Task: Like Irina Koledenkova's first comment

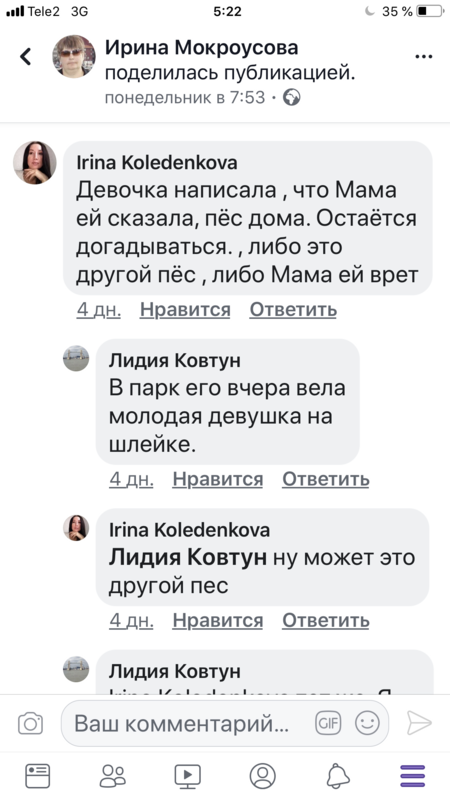Action: [185, 310]
